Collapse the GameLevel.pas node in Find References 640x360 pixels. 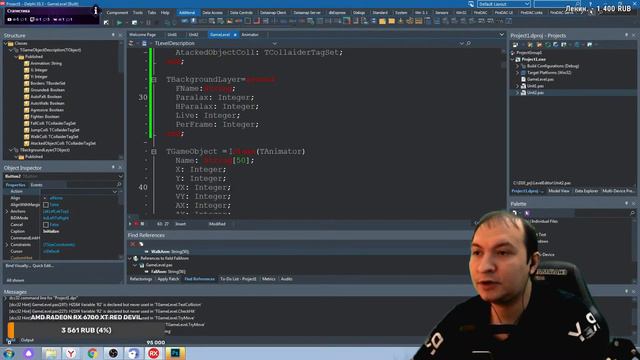point(135,265)
